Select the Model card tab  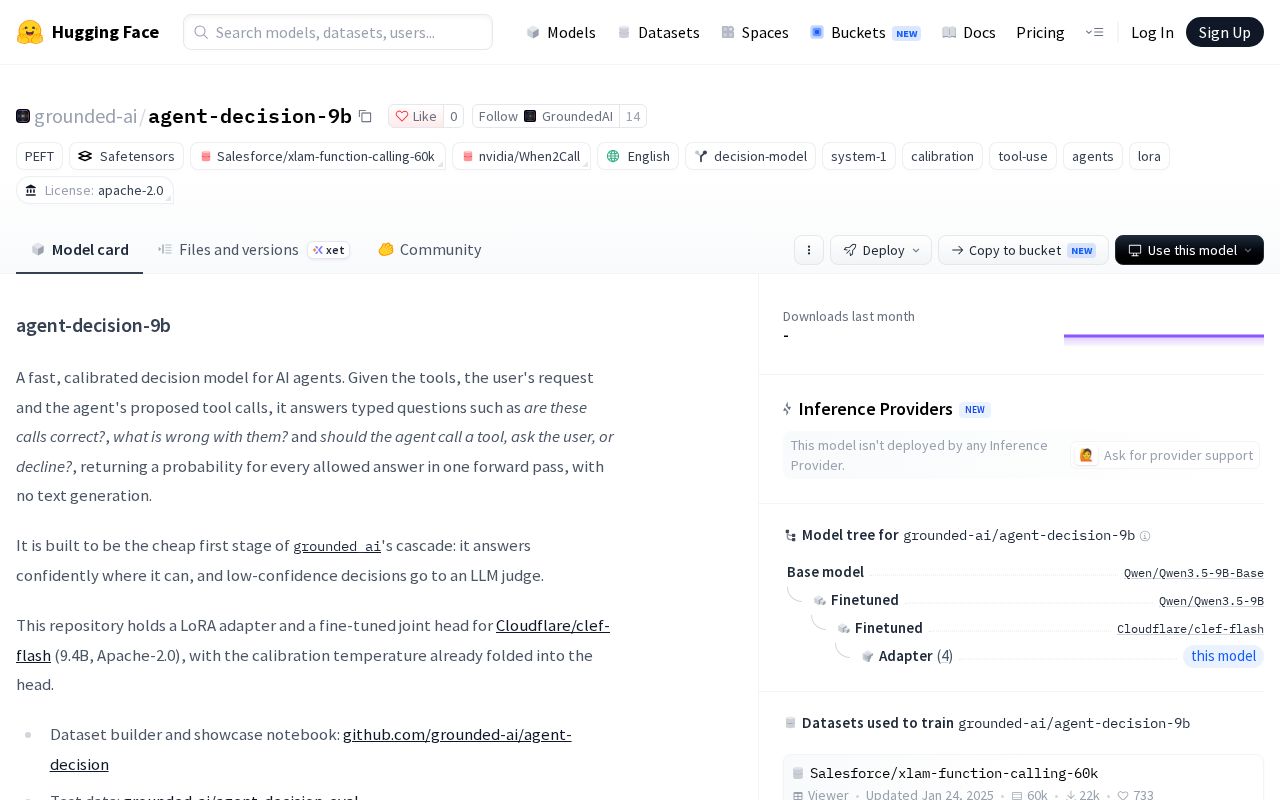[80, 249]
